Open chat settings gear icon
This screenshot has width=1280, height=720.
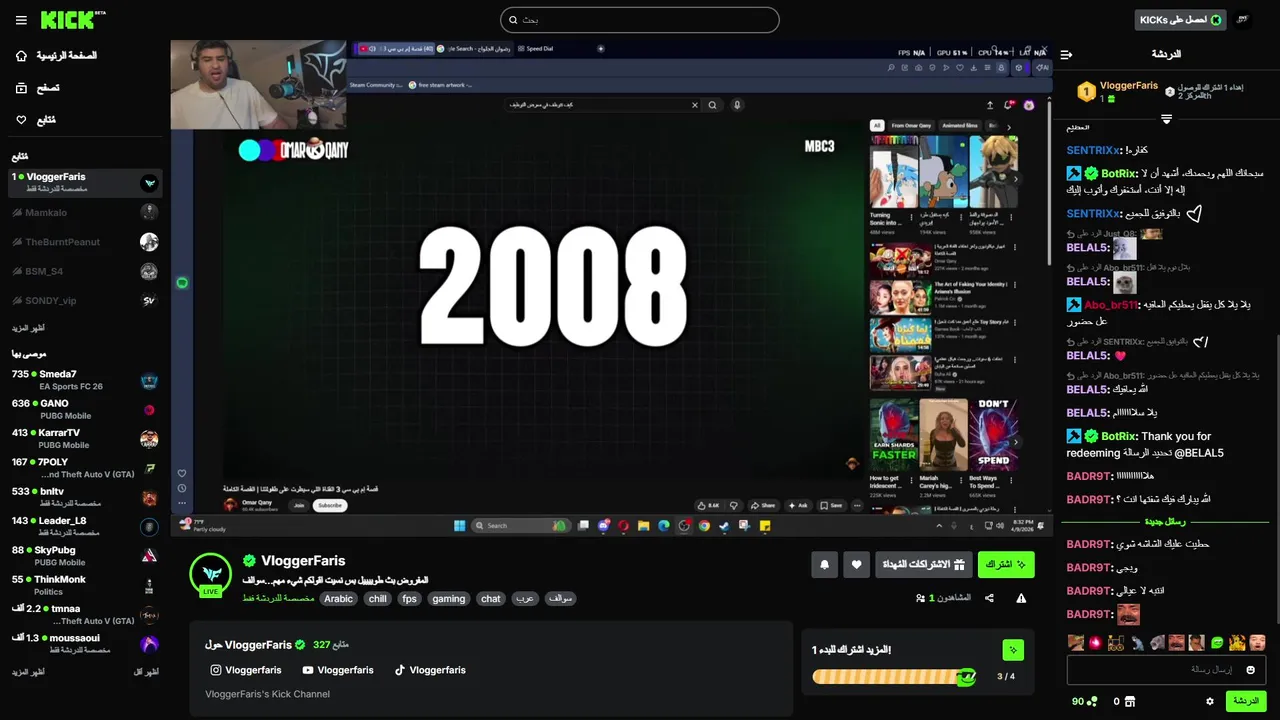1209,702
